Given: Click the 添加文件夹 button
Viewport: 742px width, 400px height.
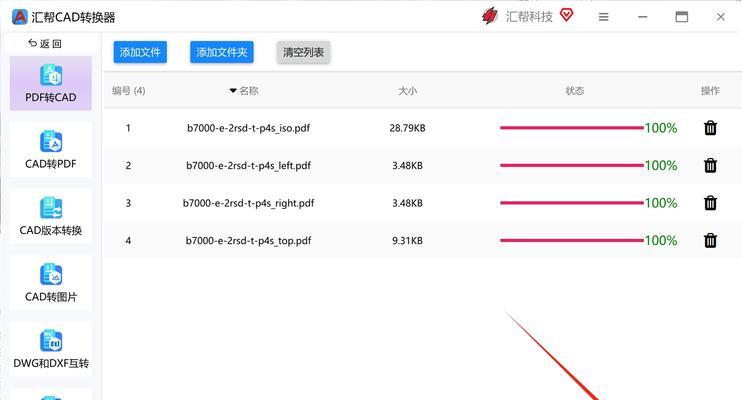Looking at the screenshot, I should tap(222, 52).
